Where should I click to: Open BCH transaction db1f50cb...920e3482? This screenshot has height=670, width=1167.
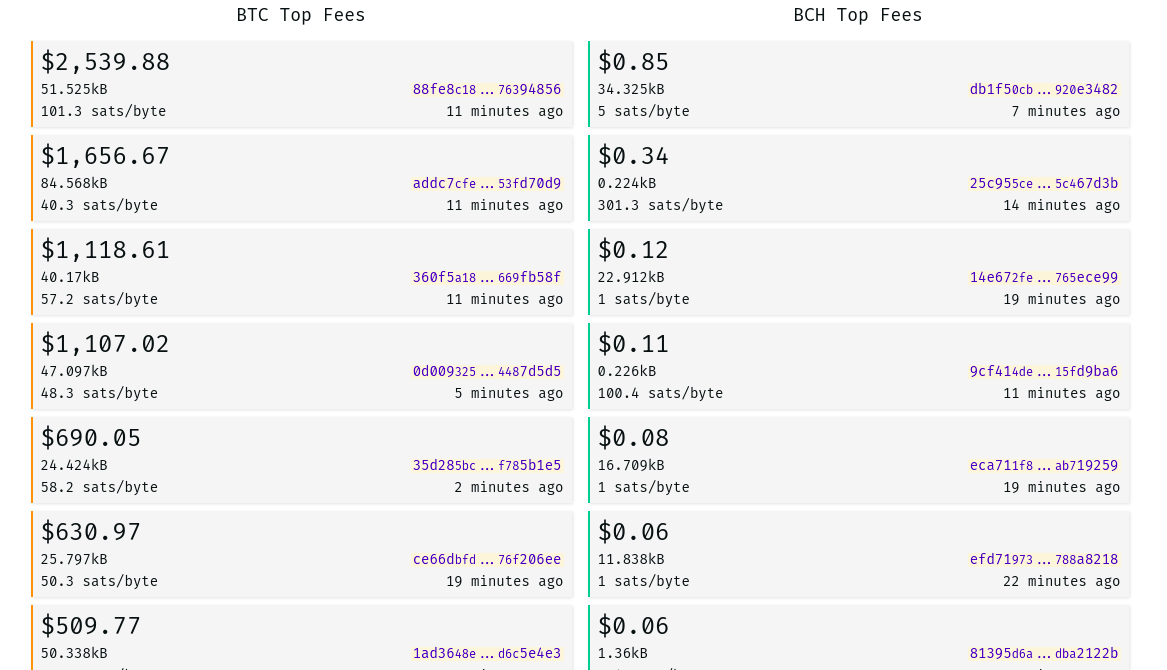(x=1043, y=89)
